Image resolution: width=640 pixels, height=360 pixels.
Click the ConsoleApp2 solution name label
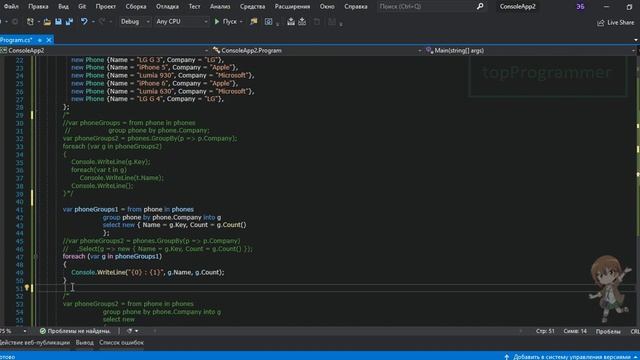518,7
